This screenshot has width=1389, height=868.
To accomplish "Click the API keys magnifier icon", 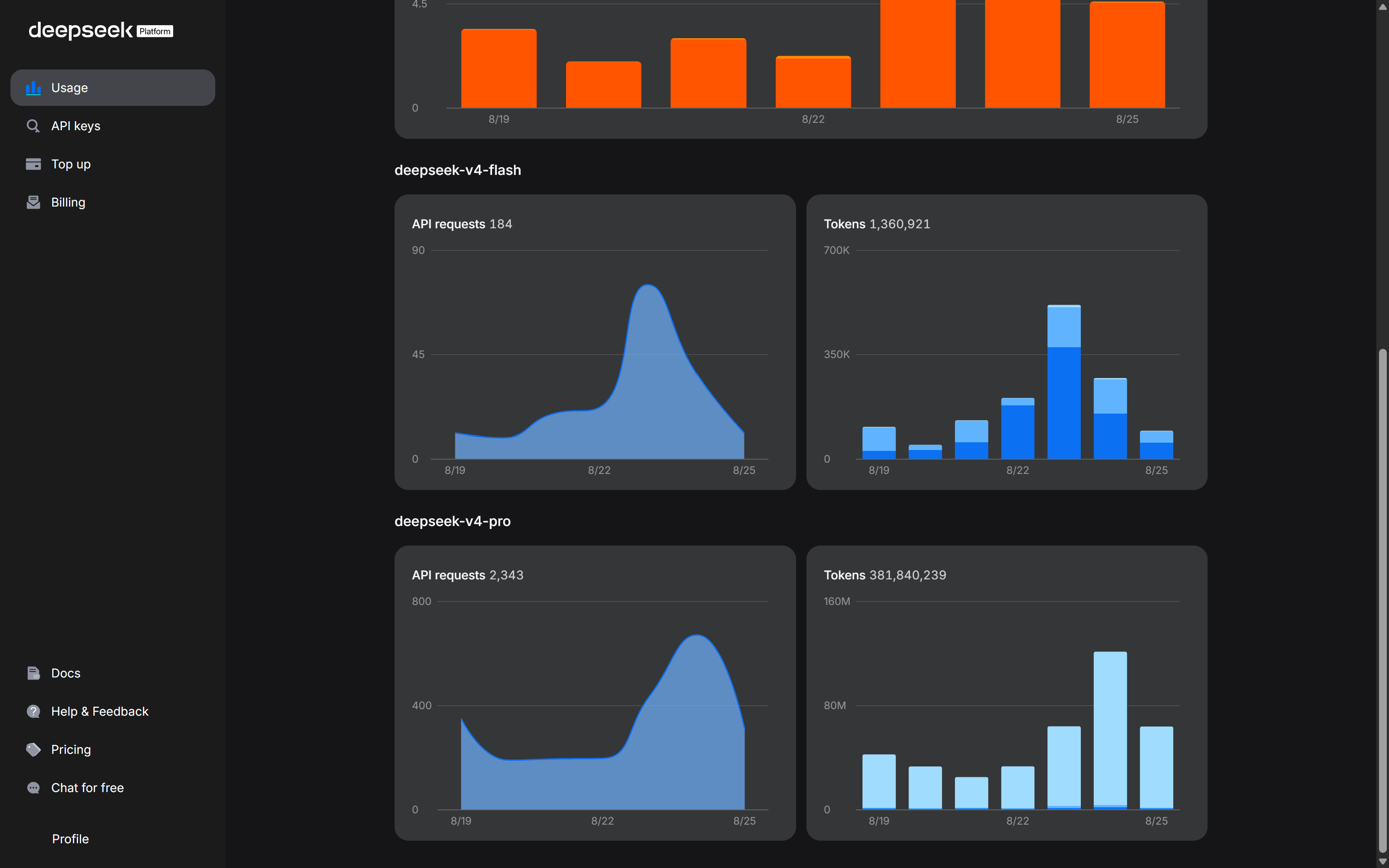I will pyautogui.click(x=33, y=126).
